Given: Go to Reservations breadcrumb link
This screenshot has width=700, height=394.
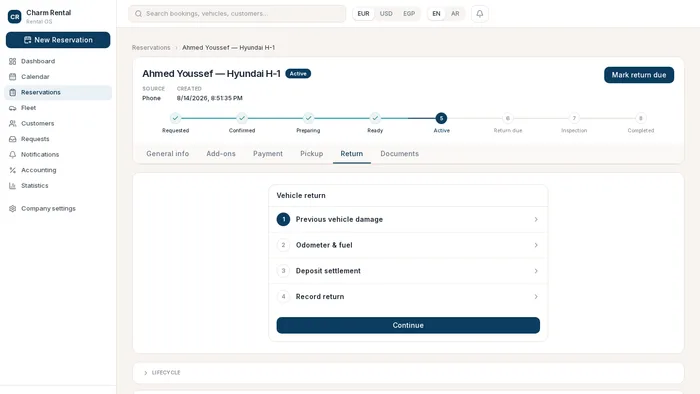Looking at the screenshot, I should [x=151, y=48].
